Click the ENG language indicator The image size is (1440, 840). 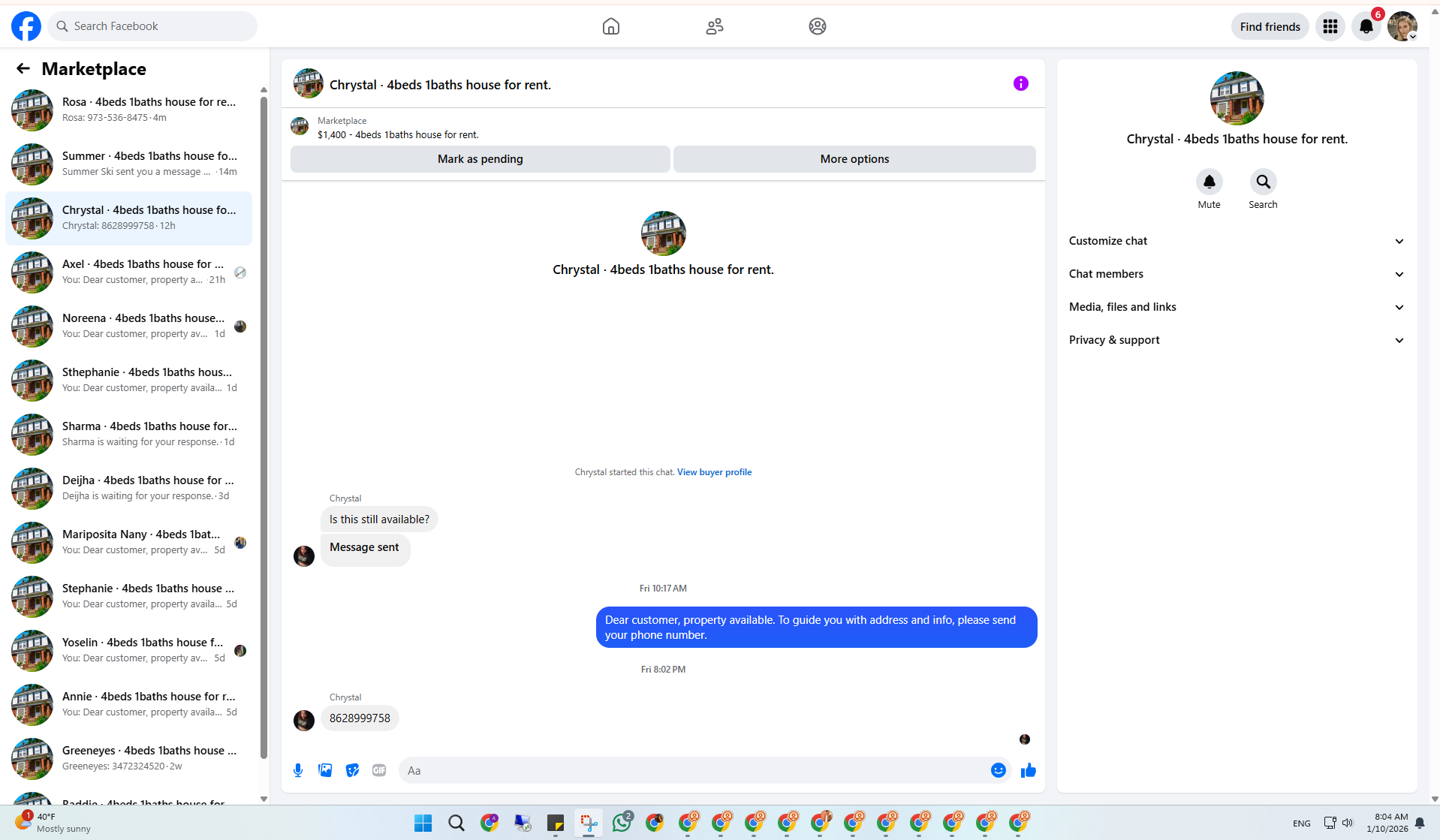tap(1302, 823)
